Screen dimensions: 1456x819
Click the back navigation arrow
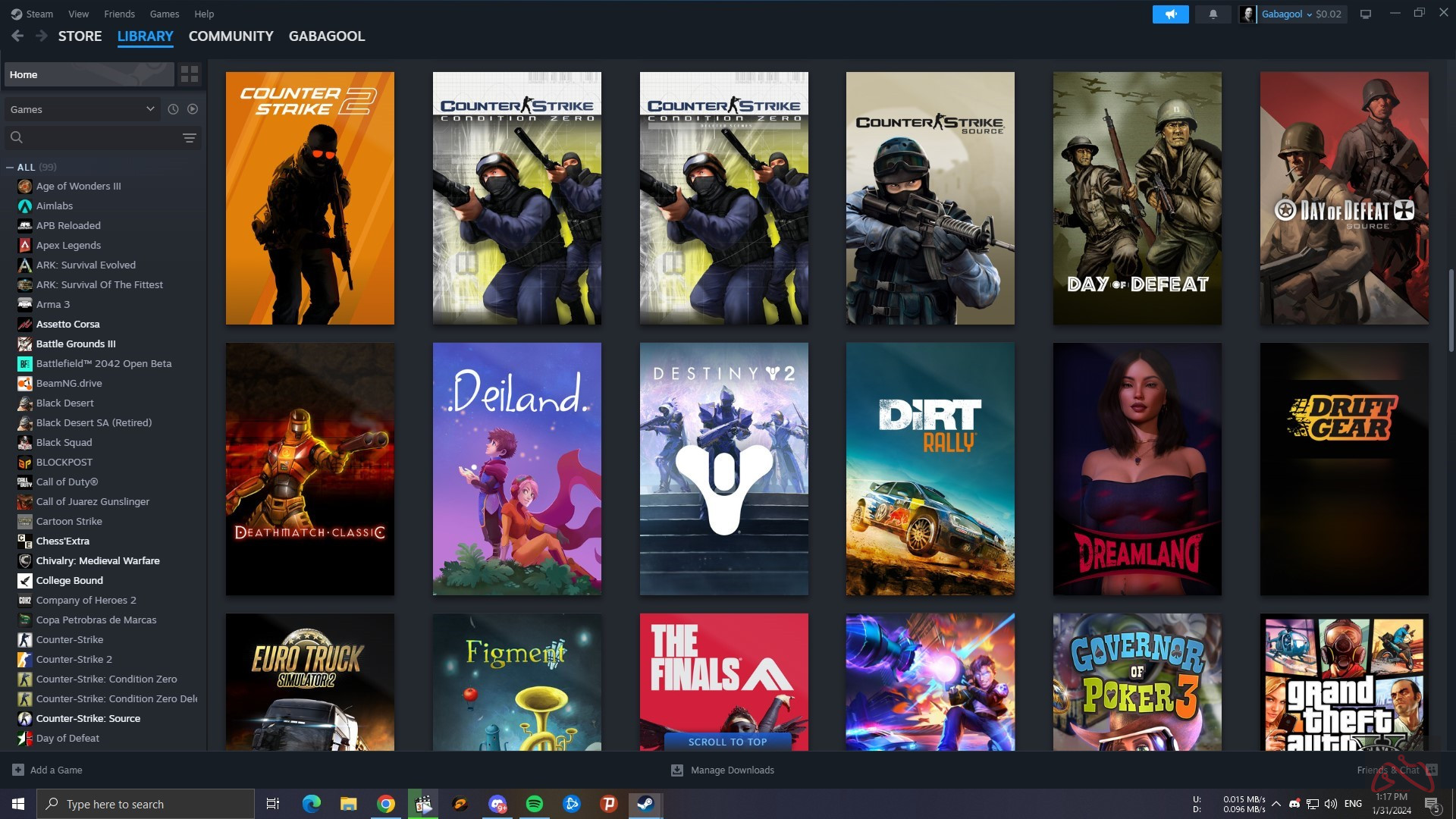coord(17,36)
